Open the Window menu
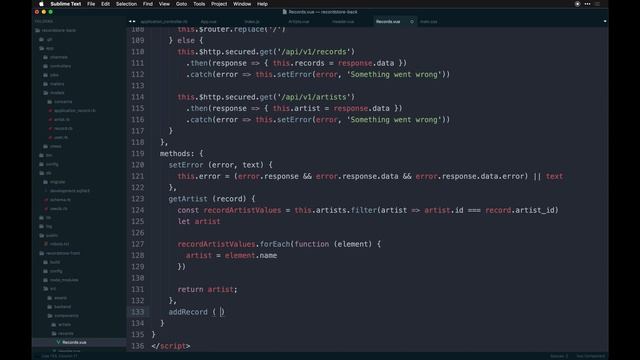The image size is (640, 360). (242, 4)
